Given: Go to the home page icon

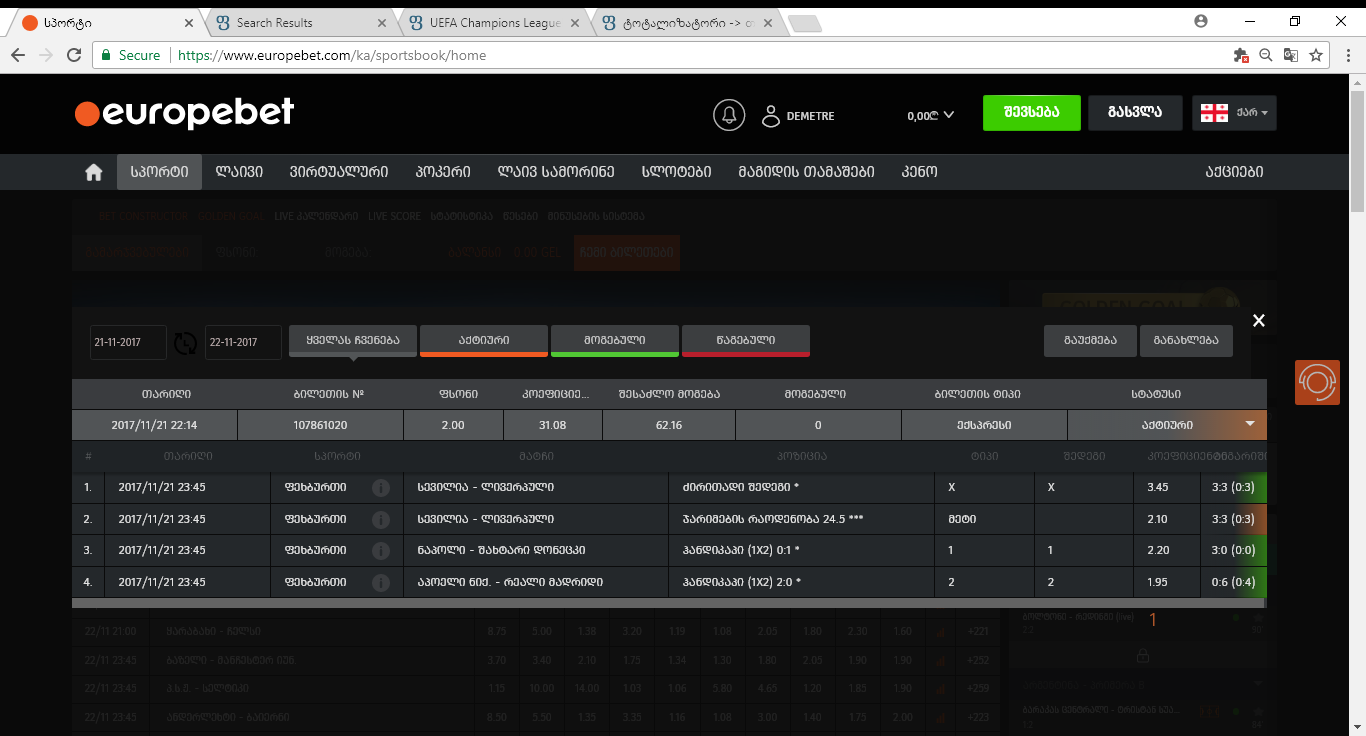Looking at the screenshot, I should point(94,172).
